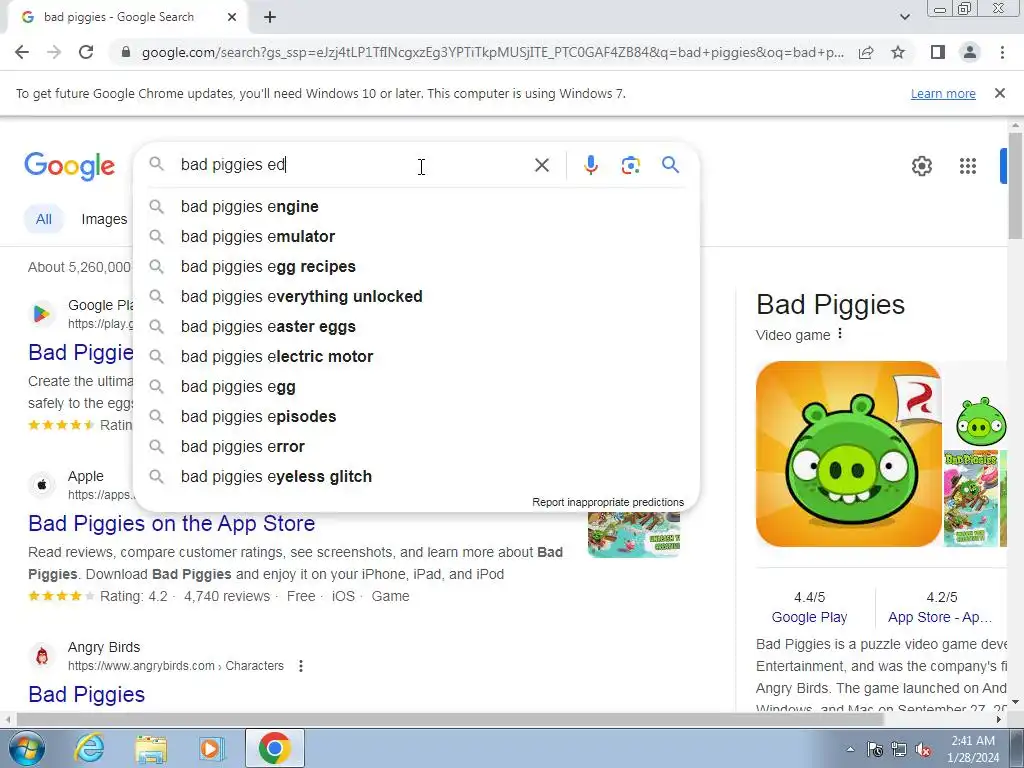
Task: Select suggestion bad piggies egg recipes
Action: pos(416,266)
